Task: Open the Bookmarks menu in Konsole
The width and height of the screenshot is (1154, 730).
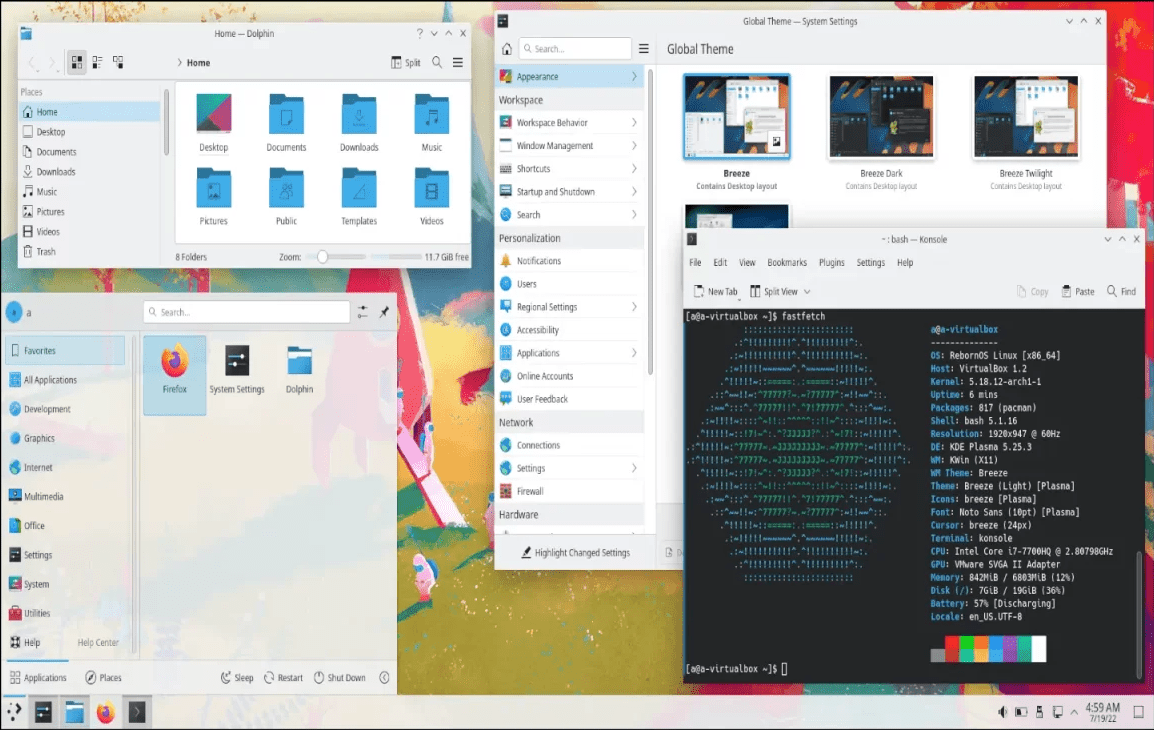Action: coord(787,263)
